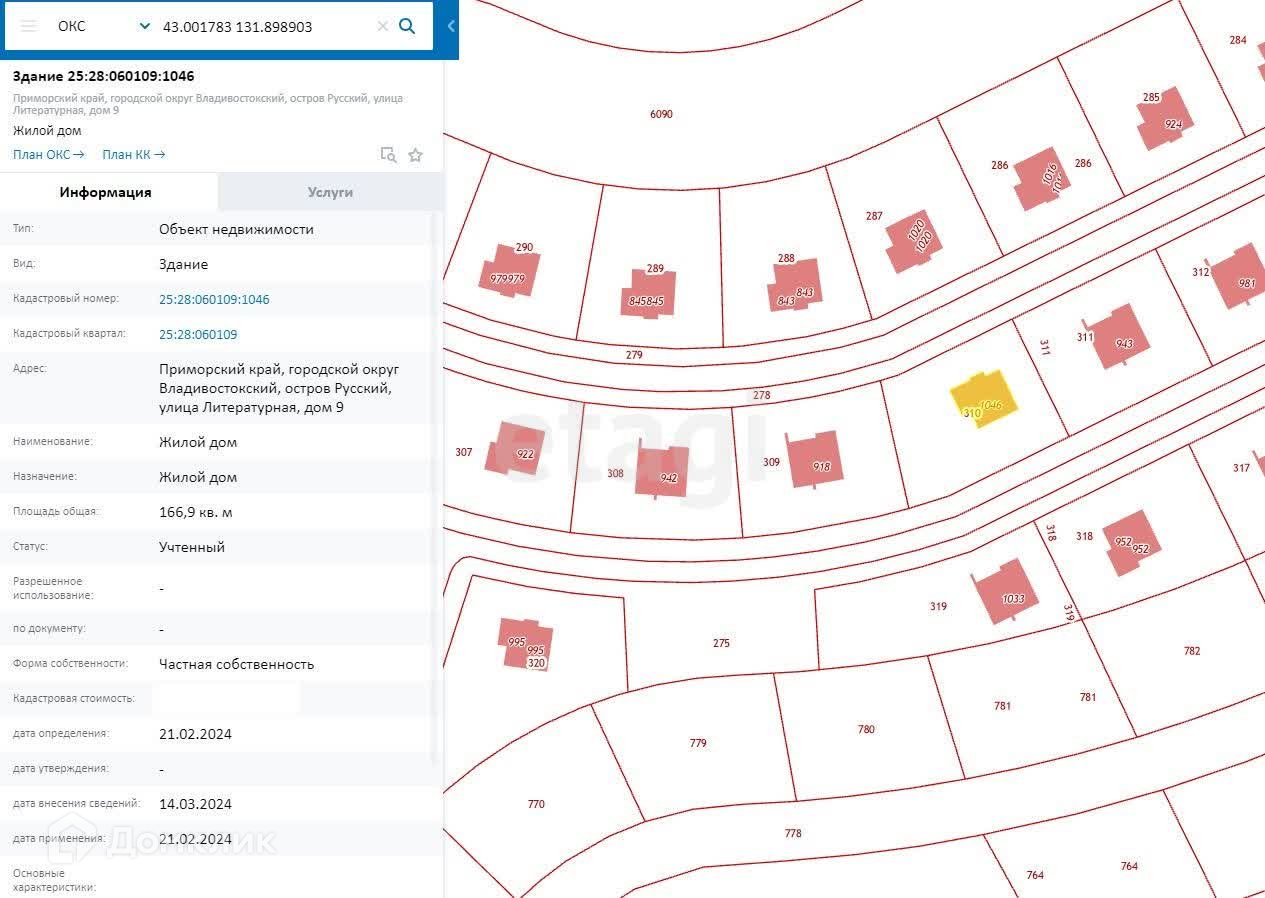Select parcel 782 on the map
Image resolution: width=1265 pixels, height=898 pixels.
pos(1191,651)
